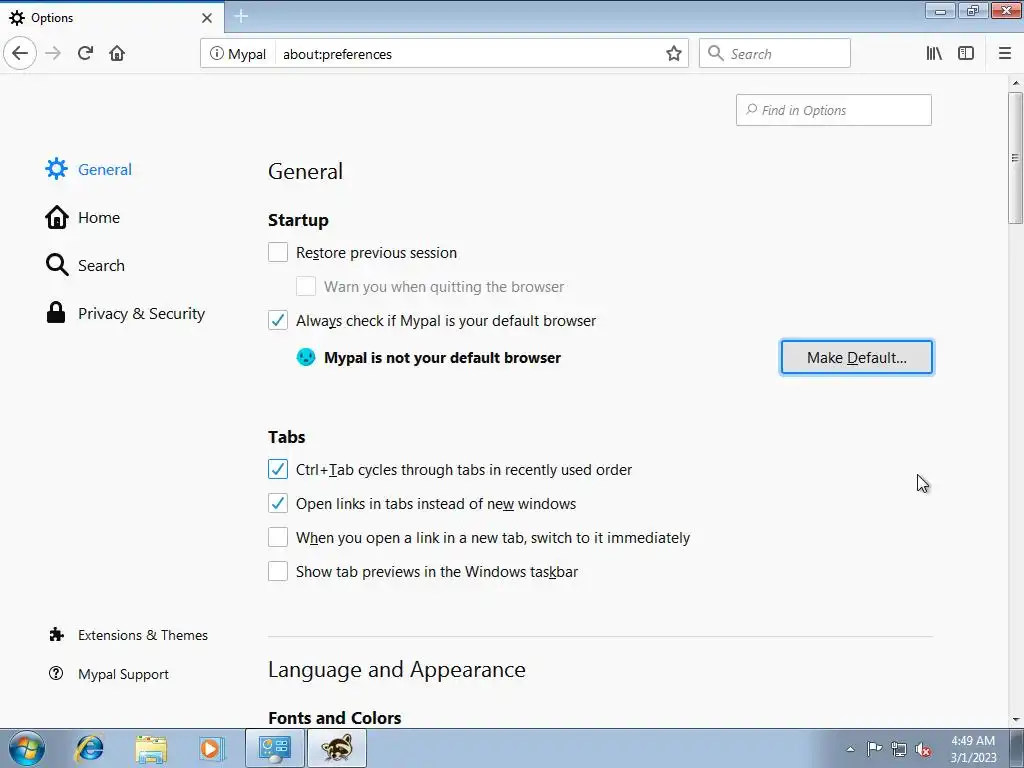1024x768 pixels.
Task: Open the hamburger application menu
Action: pos(1004,53)
